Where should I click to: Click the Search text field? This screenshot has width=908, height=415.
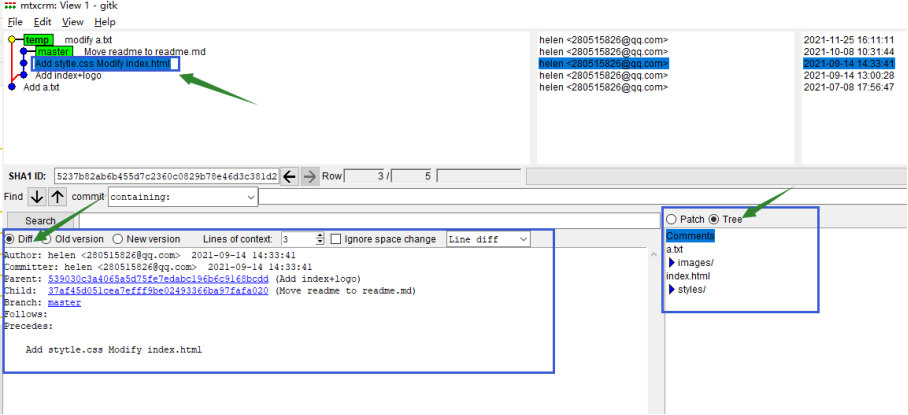369,221
